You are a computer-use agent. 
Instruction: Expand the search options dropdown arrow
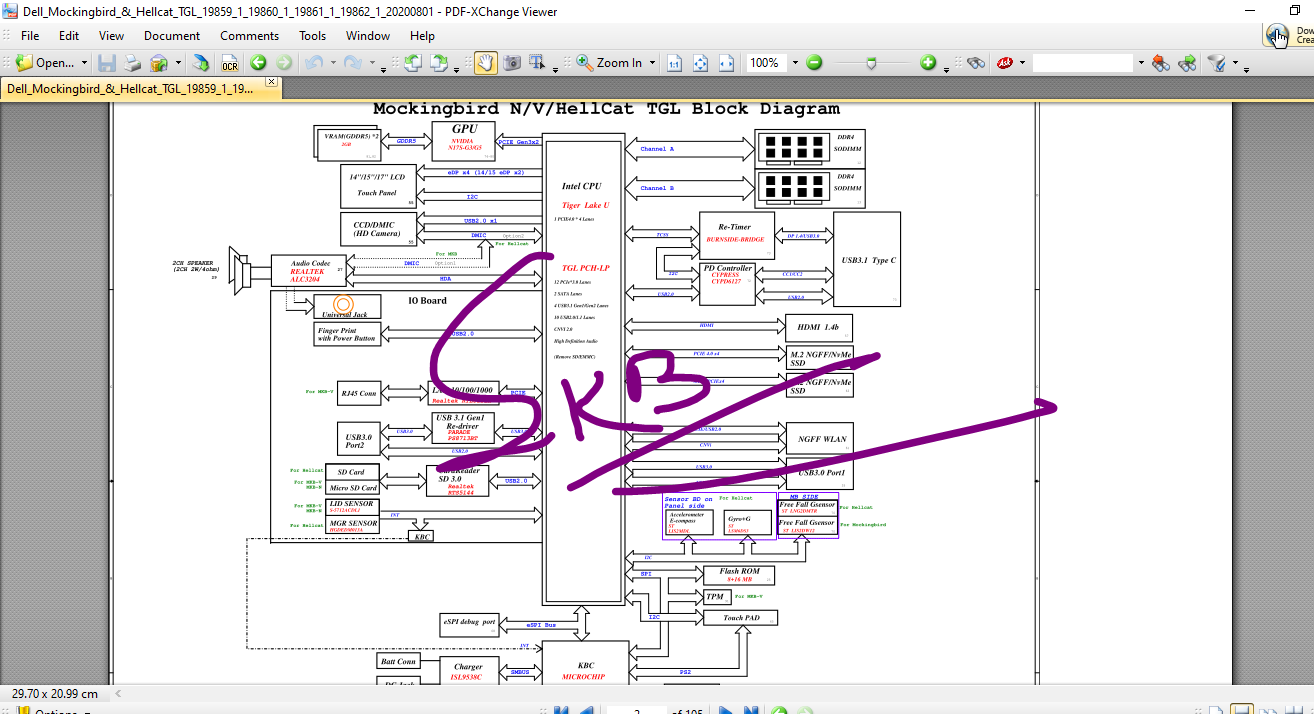tap(1235, 63)
